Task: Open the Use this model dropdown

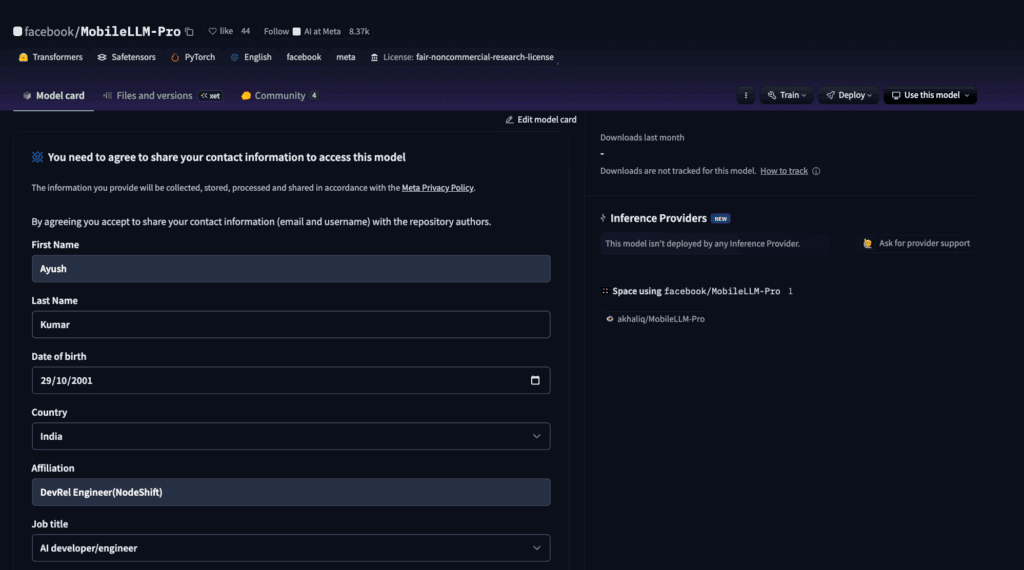Action: (x=930, y=95)
